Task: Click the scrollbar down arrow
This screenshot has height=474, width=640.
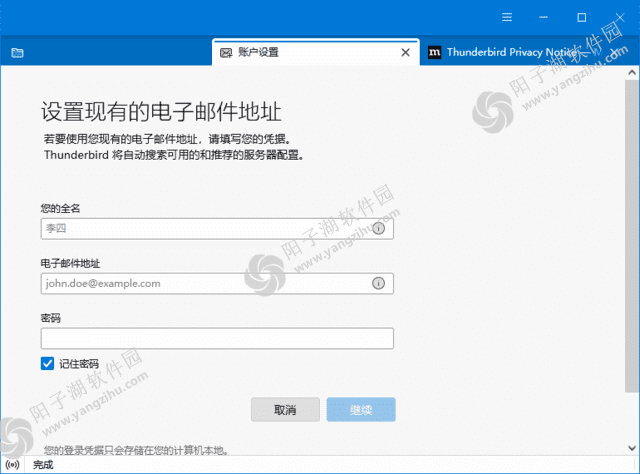Action: [x=632, y=448]
